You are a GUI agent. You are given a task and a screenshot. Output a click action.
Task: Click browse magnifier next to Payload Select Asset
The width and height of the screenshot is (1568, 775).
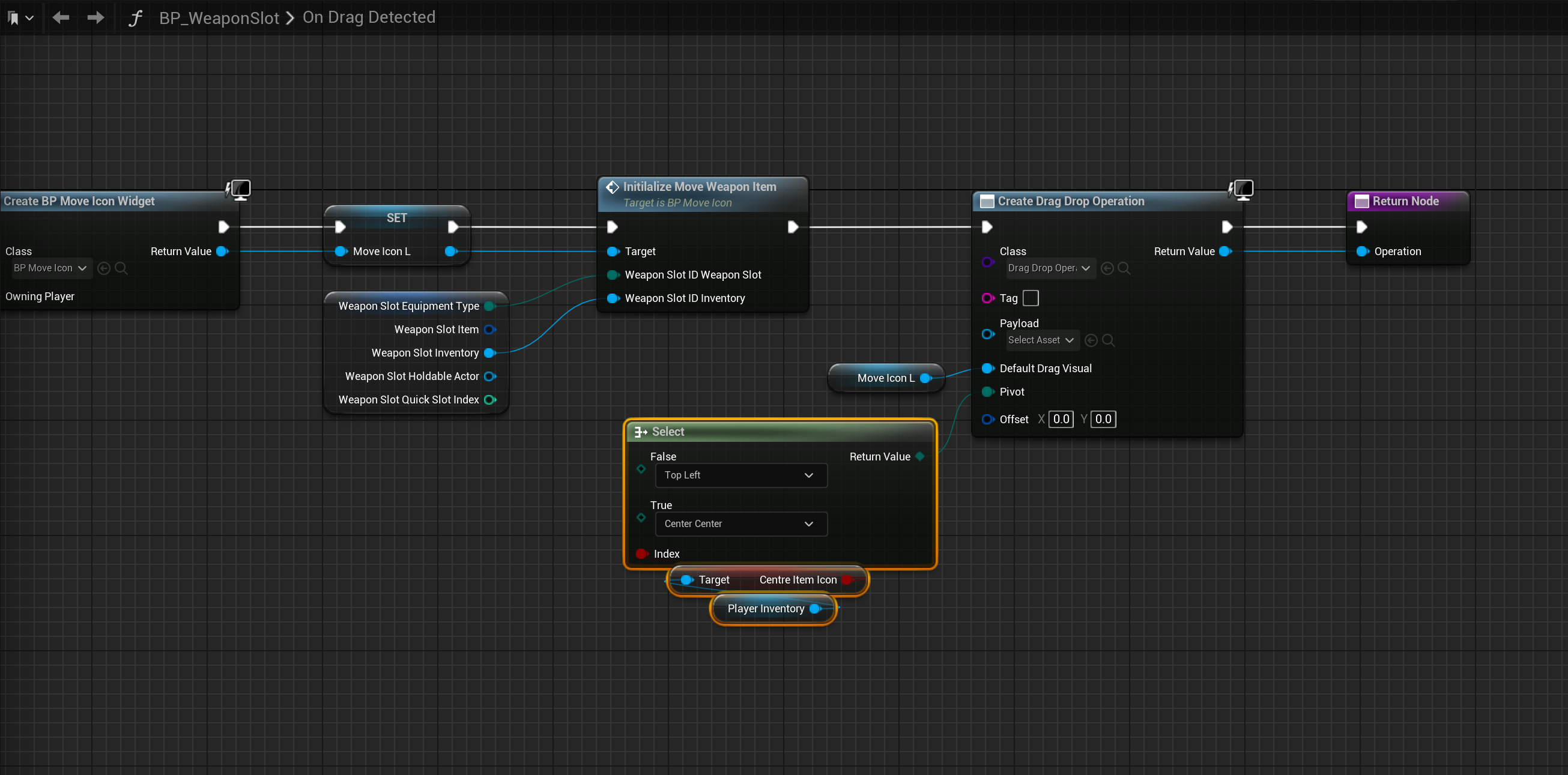(x=1109, y=340)
